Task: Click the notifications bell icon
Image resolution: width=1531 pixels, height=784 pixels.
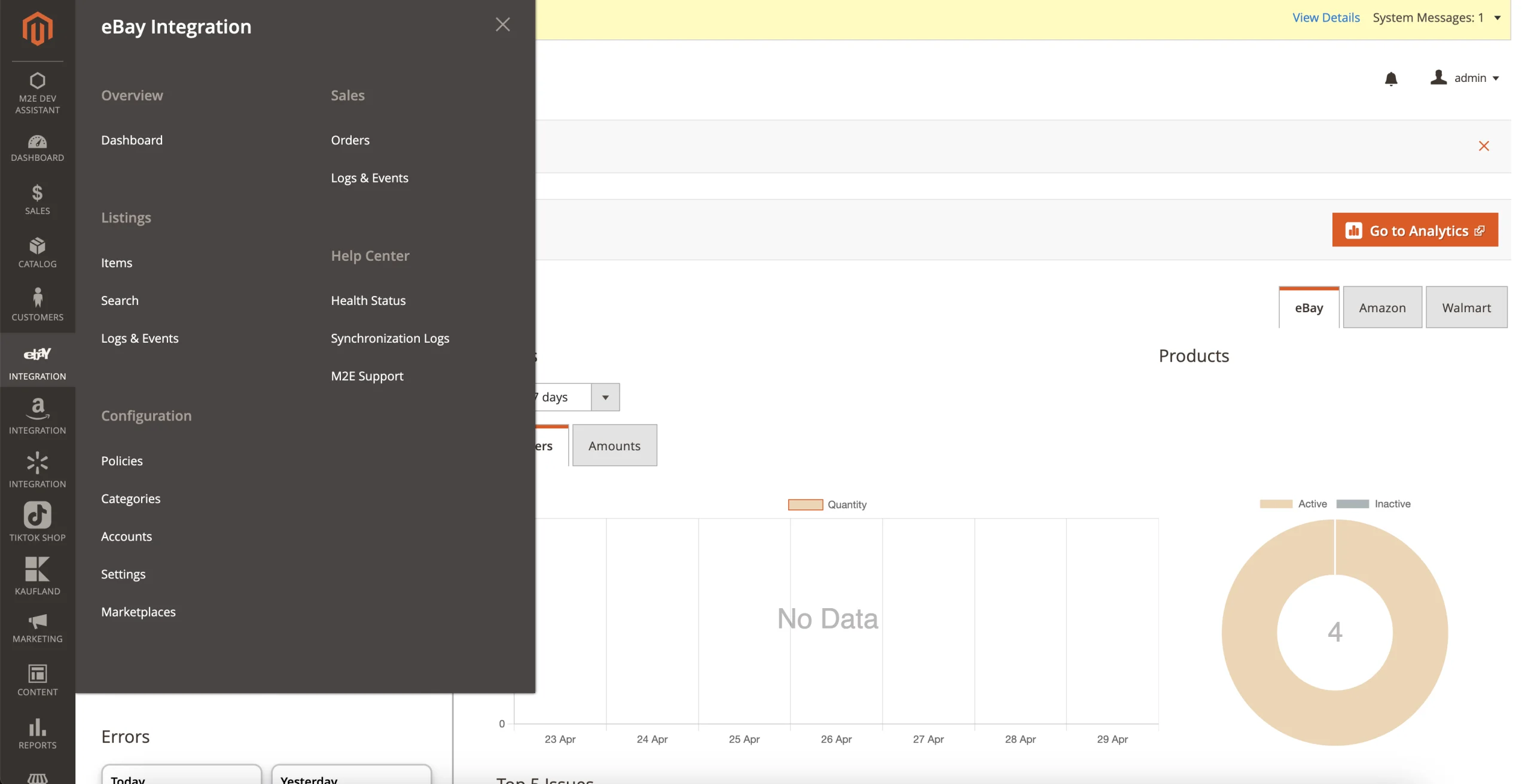Action: point(1390,78)
